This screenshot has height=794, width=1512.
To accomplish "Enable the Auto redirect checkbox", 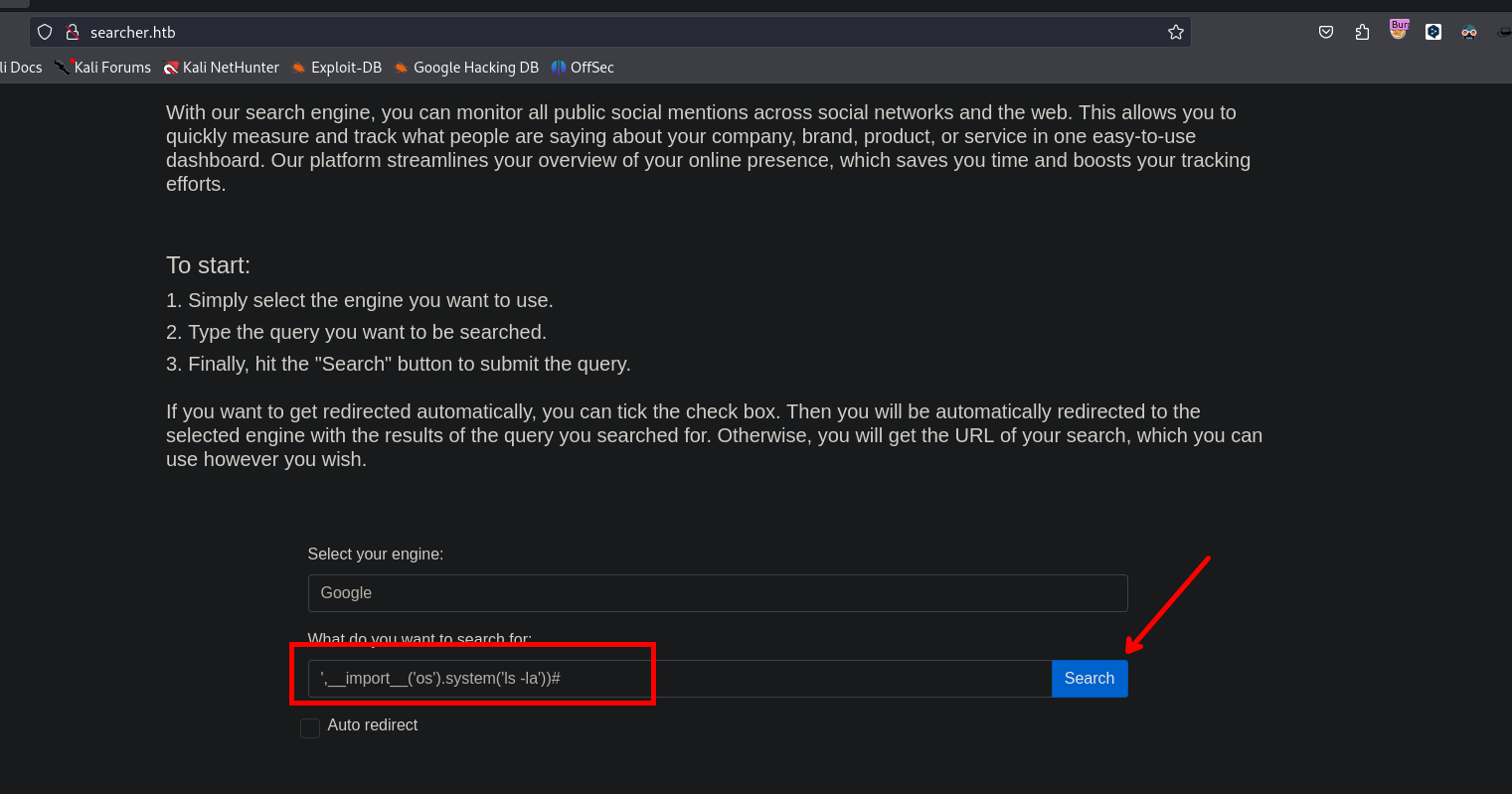I will tap(310, 727).
